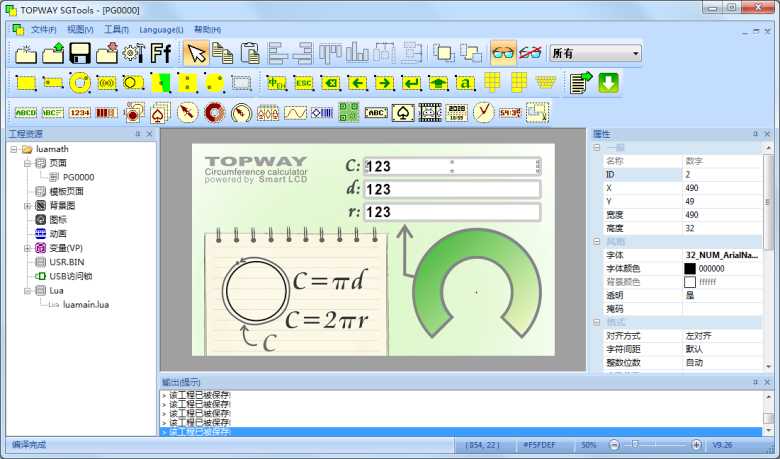This screenshot has height=459, width=780.
Task: Pin the 属性 properties panel
Action: point(755,134)
